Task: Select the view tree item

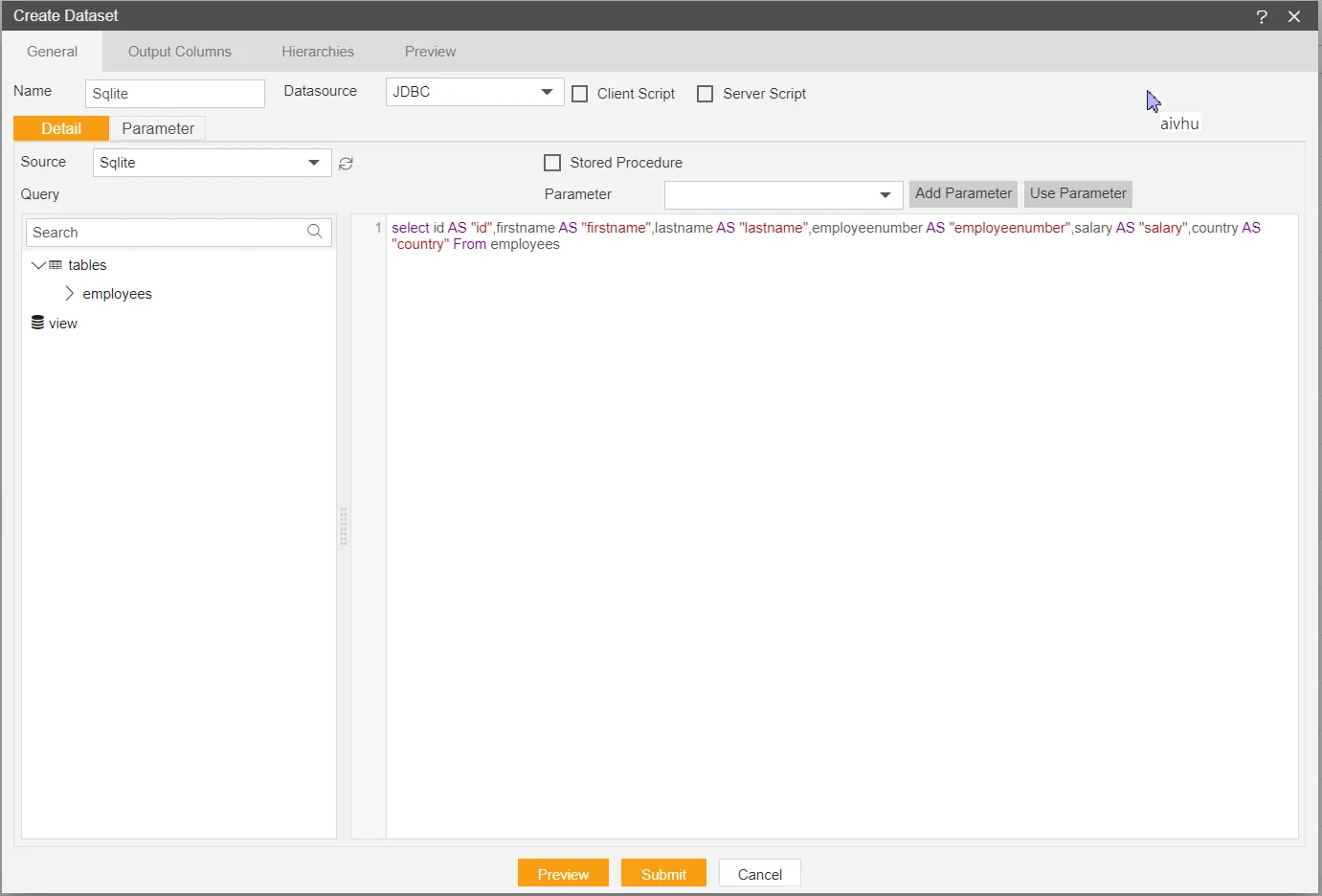Action: 63,324
